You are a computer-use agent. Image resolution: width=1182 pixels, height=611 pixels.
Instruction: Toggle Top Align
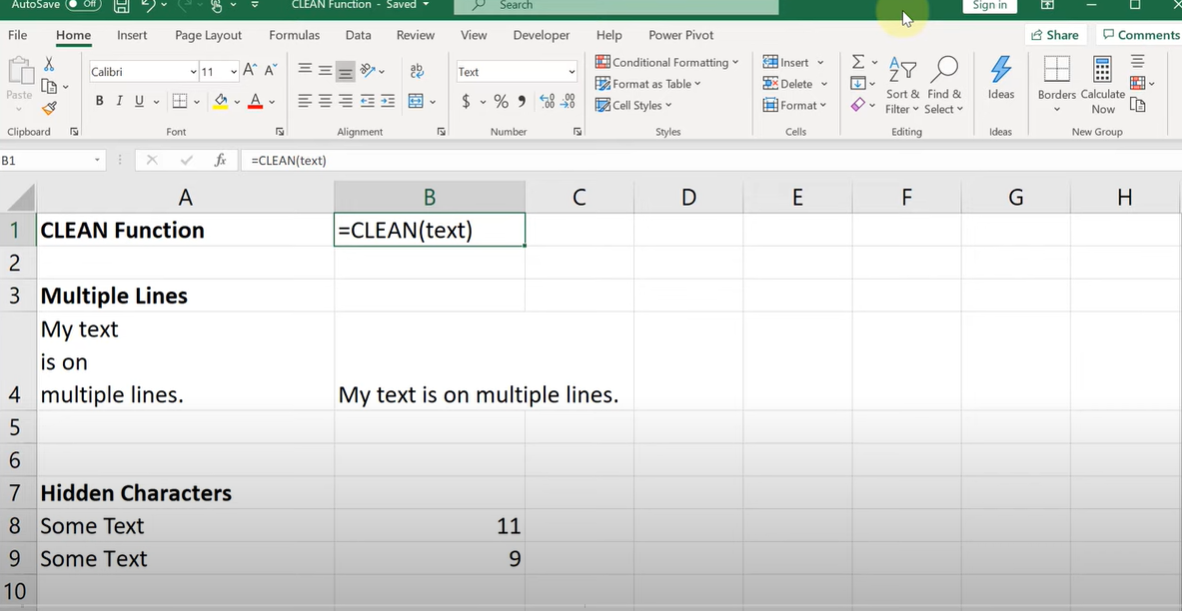point(305,70)
